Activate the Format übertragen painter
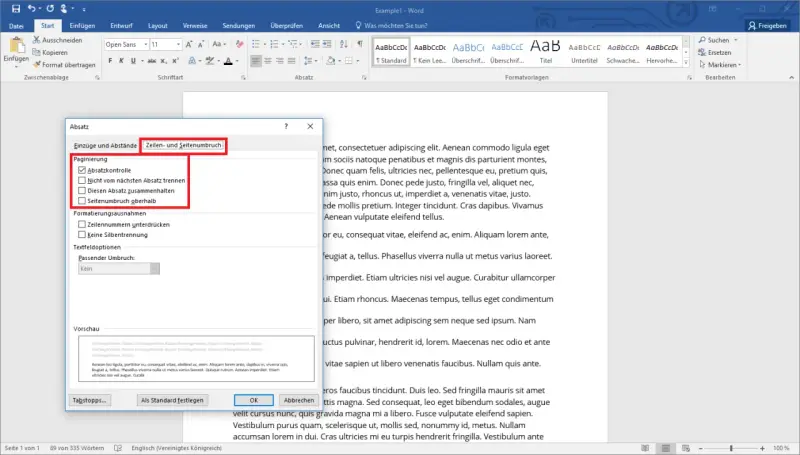Viewport: 800px width, 455px height. (x=64, y=65)
